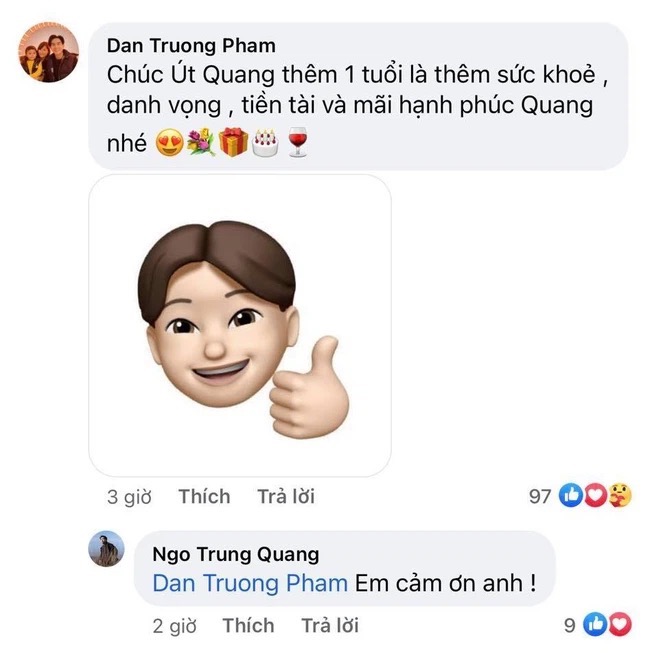This screenshot has height=653, width=650.
Task: Click the care hug reaction icon
Action: [x=620, y=495]
